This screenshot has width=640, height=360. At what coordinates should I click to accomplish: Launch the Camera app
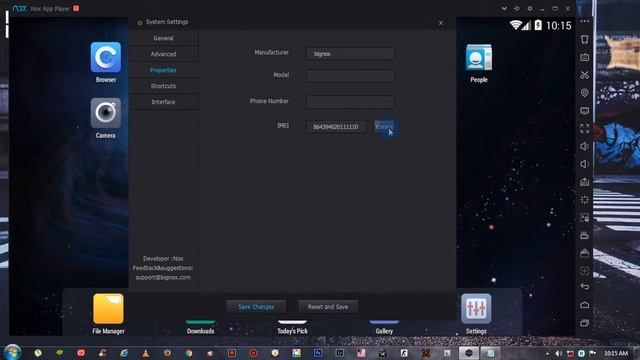[106, 113]
